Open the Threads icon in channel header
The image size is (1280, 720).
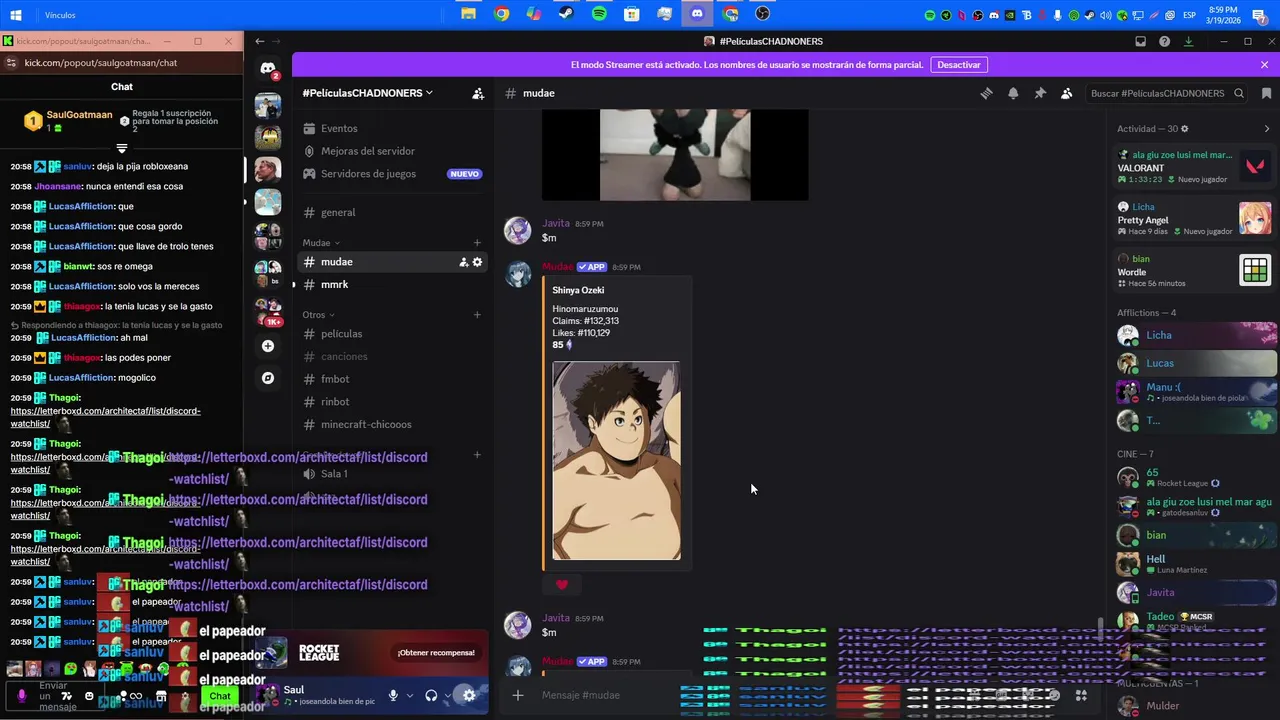click(986, 93)
